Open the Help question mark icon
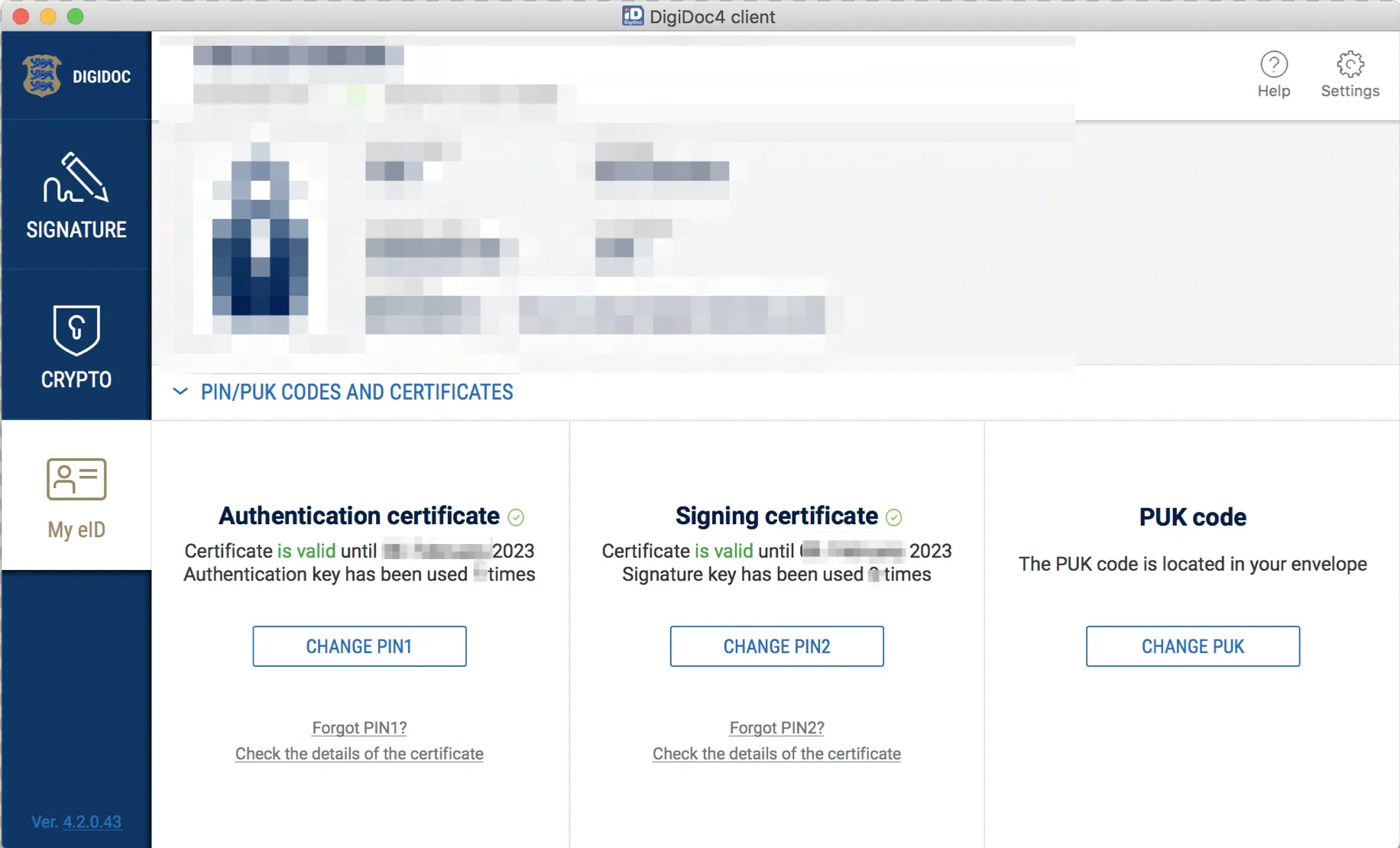This screenshot has height=848, width=1400. (1274, 65)
